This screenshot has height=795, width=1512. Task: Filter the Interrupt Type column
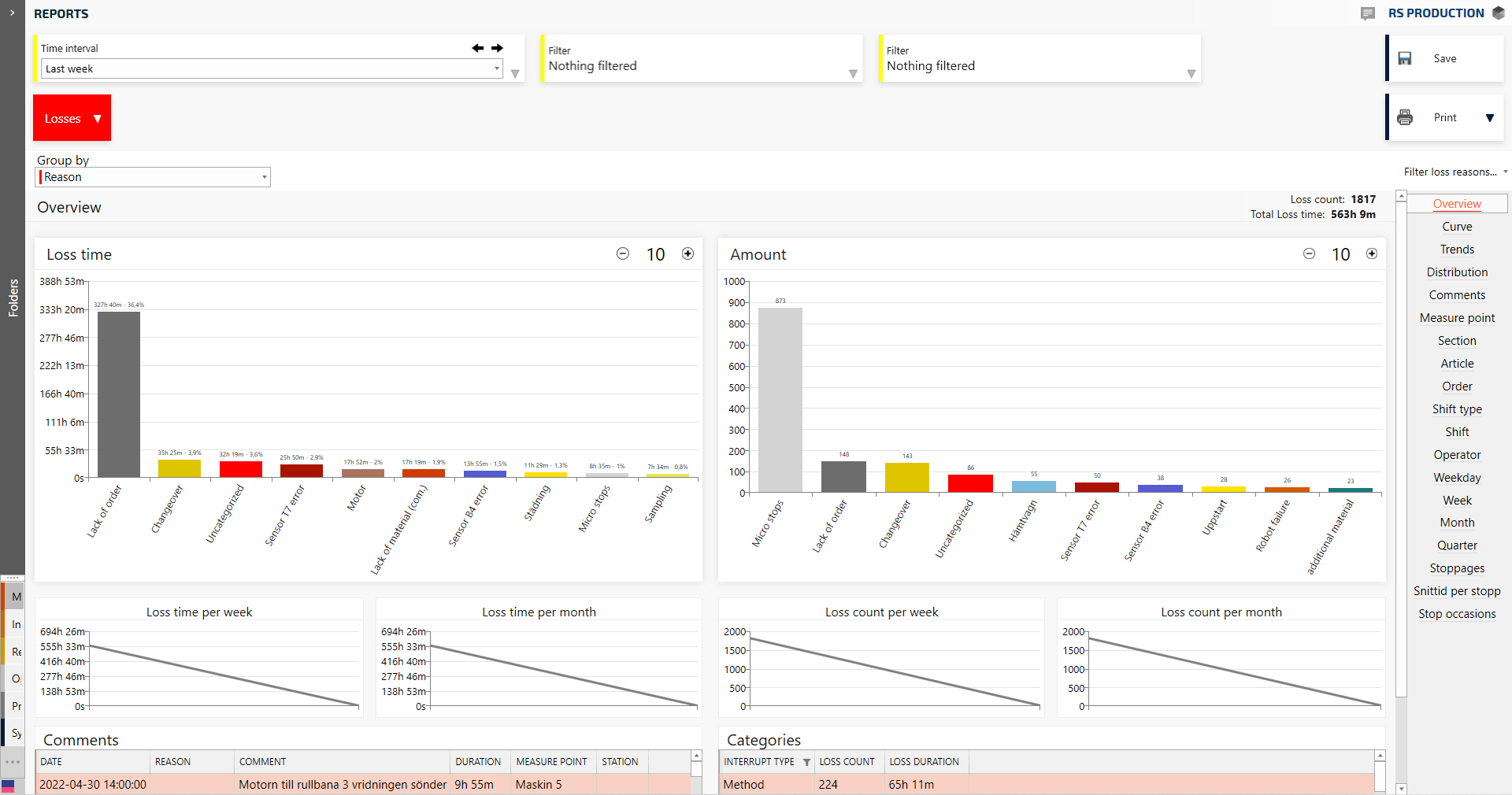coord(806,762)
